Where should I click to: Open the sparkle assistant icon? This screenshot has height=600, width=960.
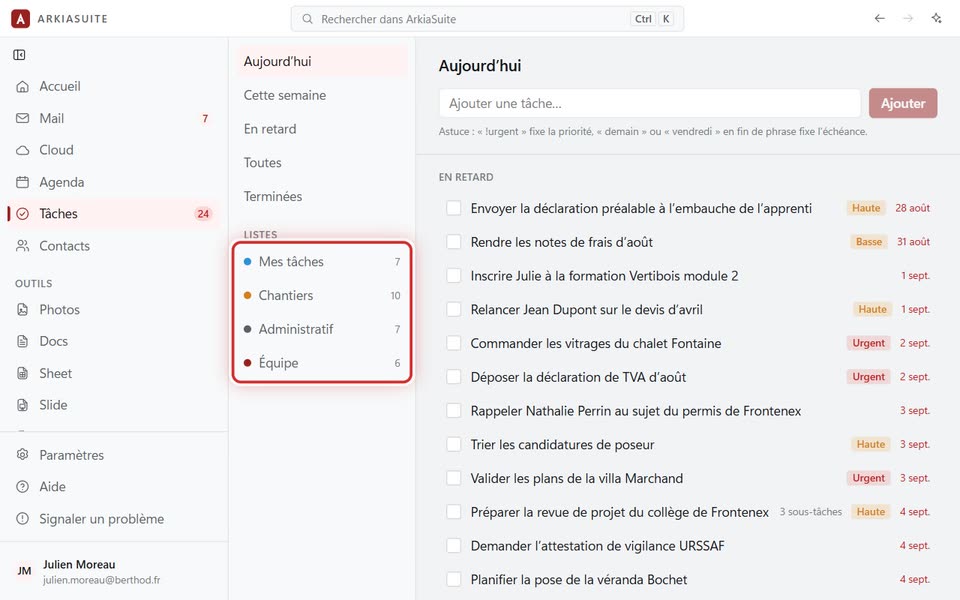point(936,19)
